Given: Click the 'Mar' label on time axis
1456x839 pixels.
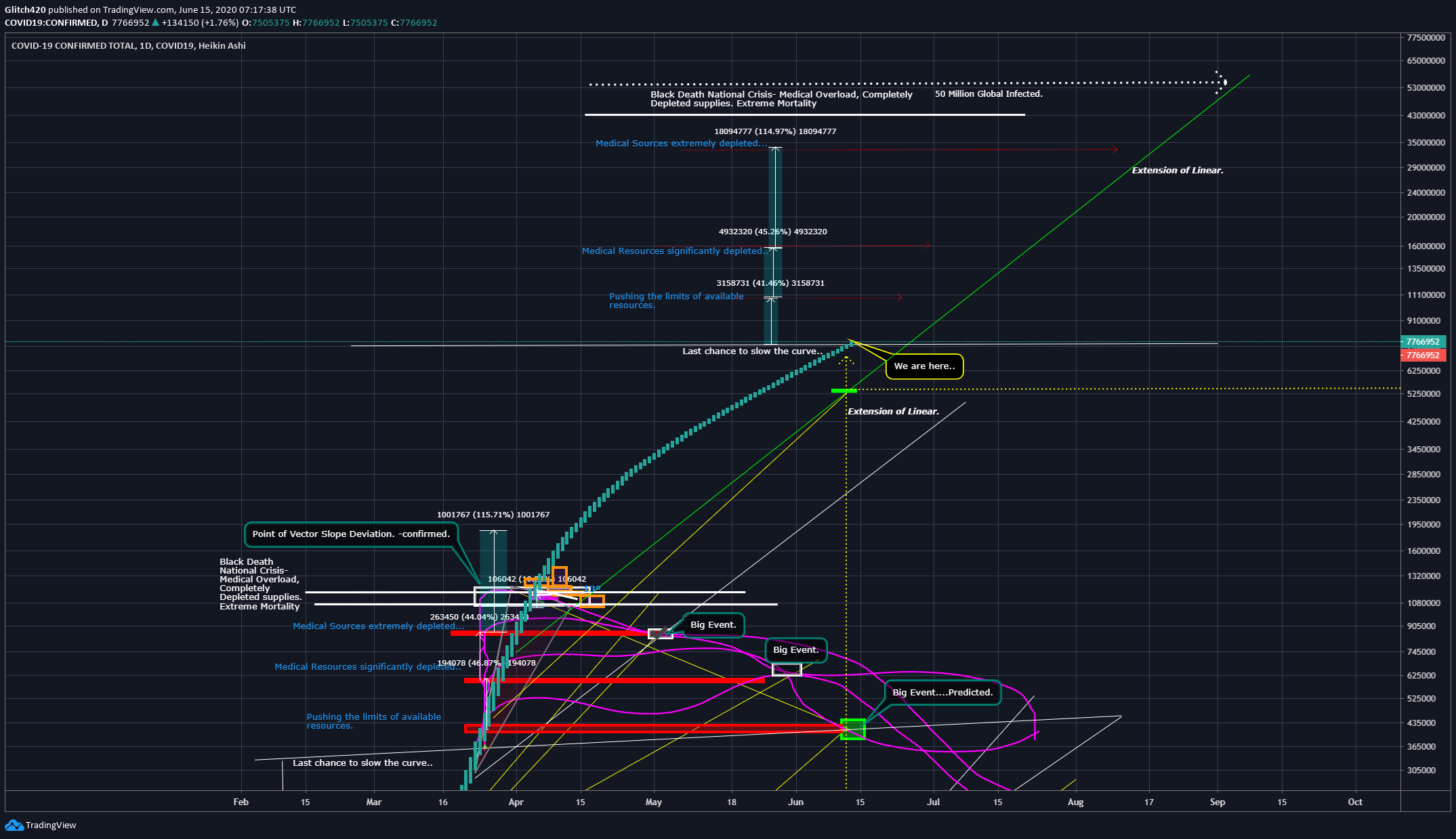Looking at the screenshot, I should [373, 802].
